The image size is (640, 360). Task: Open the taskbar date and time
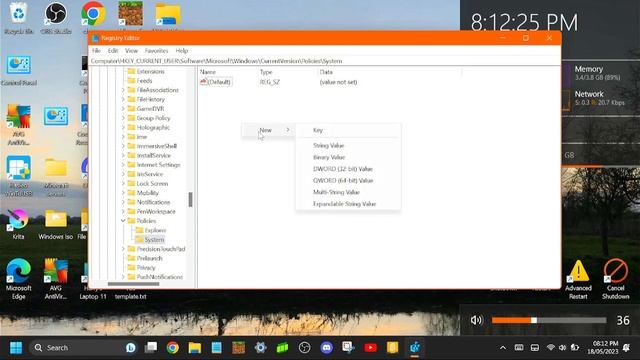click(x=603, y=348)
